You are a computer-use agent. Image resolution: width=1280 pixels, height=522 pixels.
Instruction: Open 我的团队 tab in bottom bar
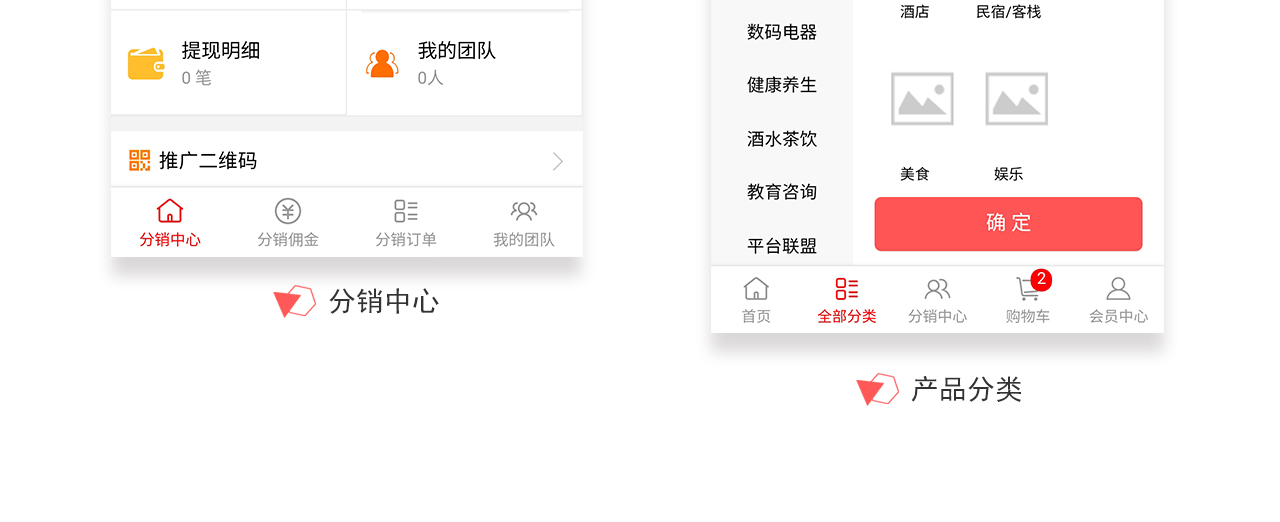click(x=524, y=224)
